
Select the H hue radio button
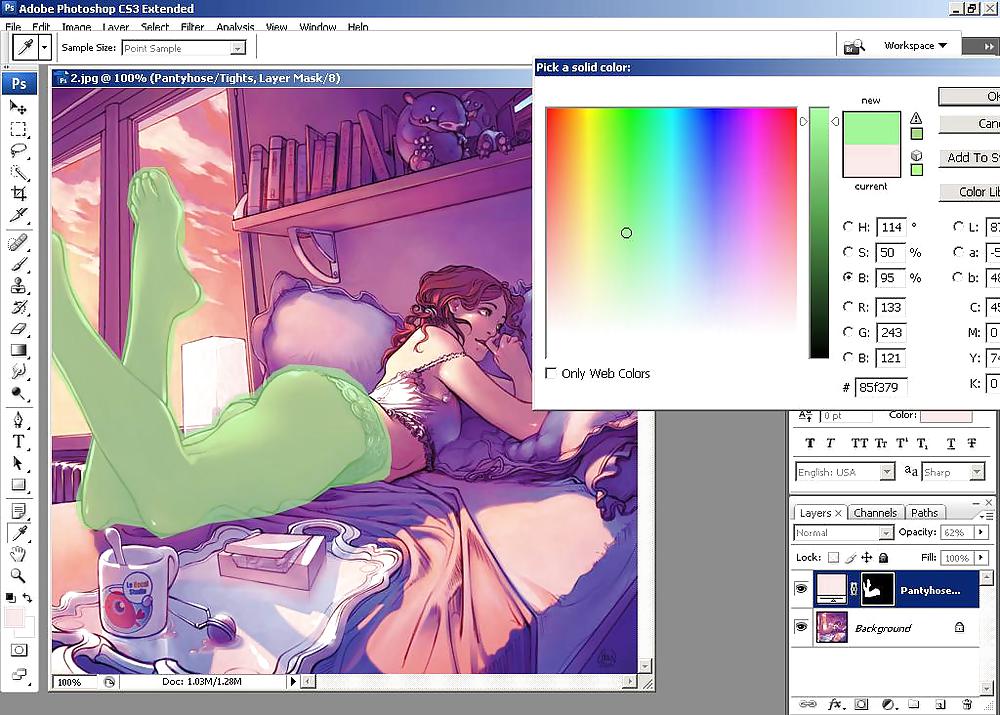coord(848,226)
